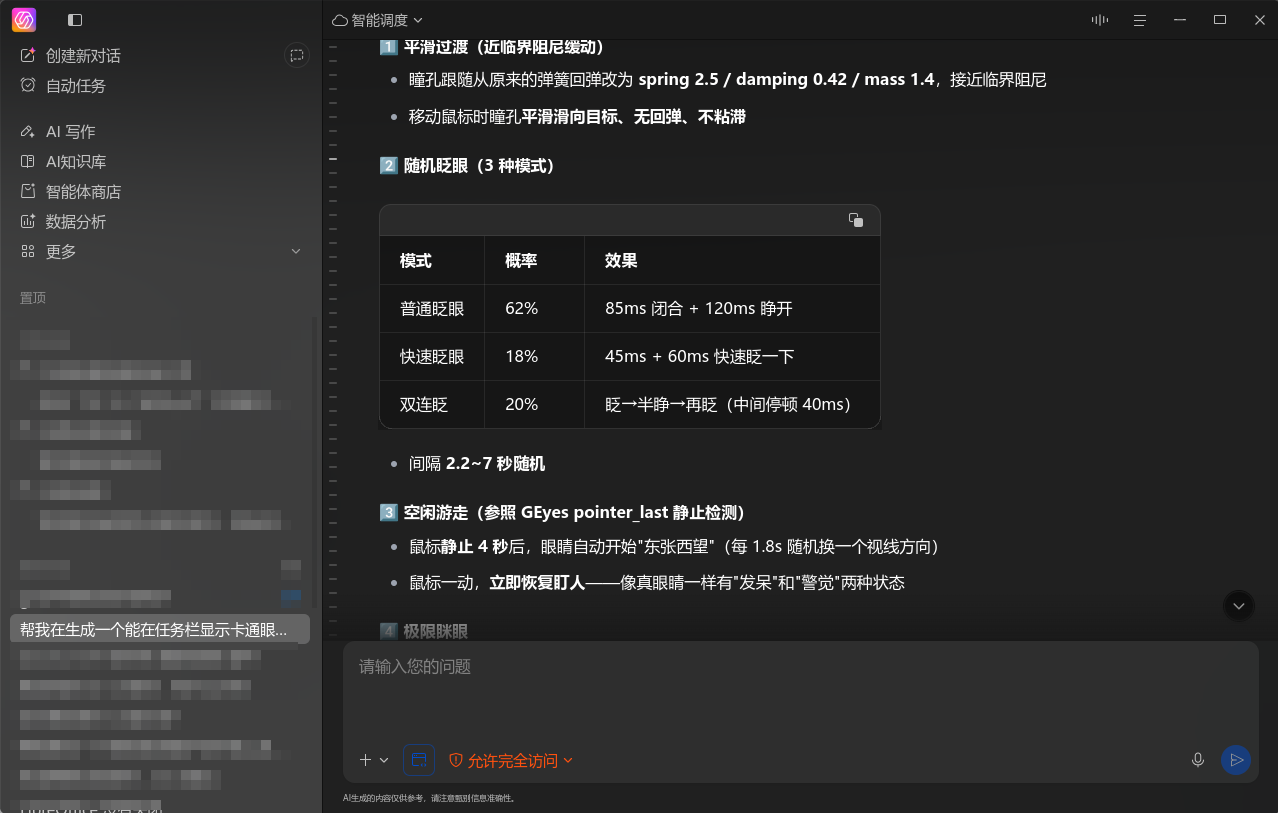1278x813 pixels.
Task: Click the app logo icon
Action: pyautogui.click(x=24, y=20)
